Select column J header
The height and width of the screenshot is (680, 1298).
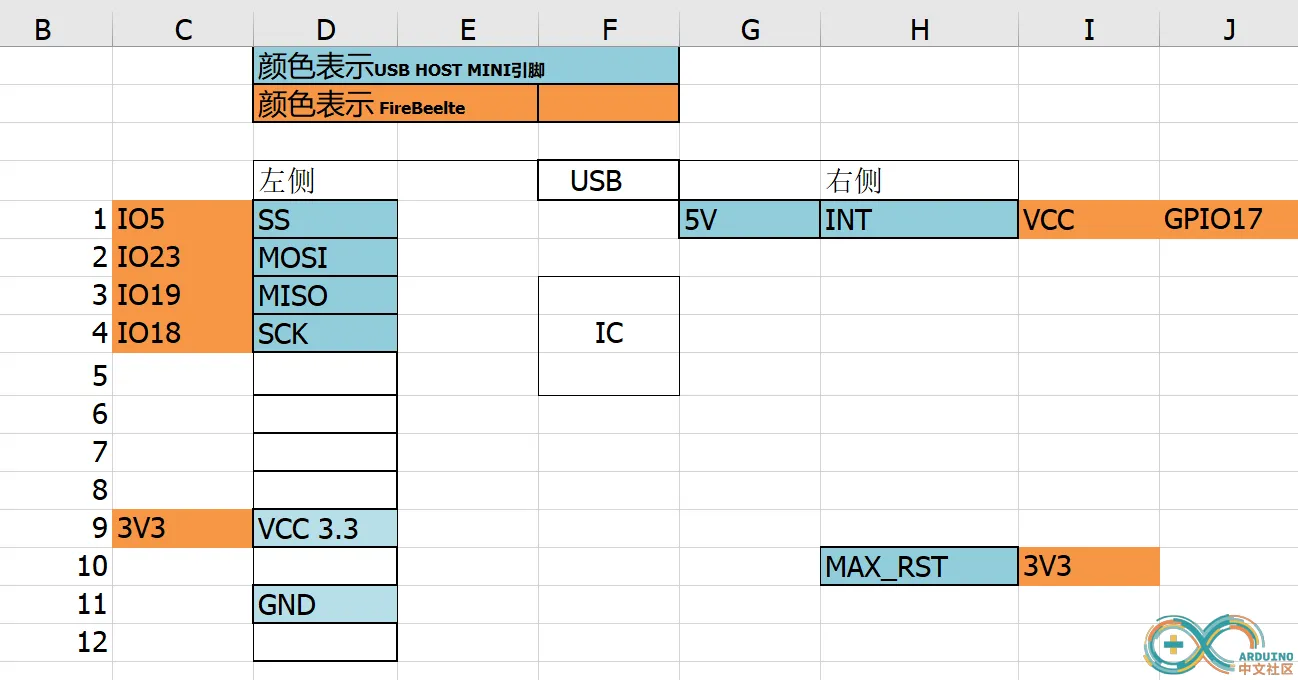pos(1229,30)
